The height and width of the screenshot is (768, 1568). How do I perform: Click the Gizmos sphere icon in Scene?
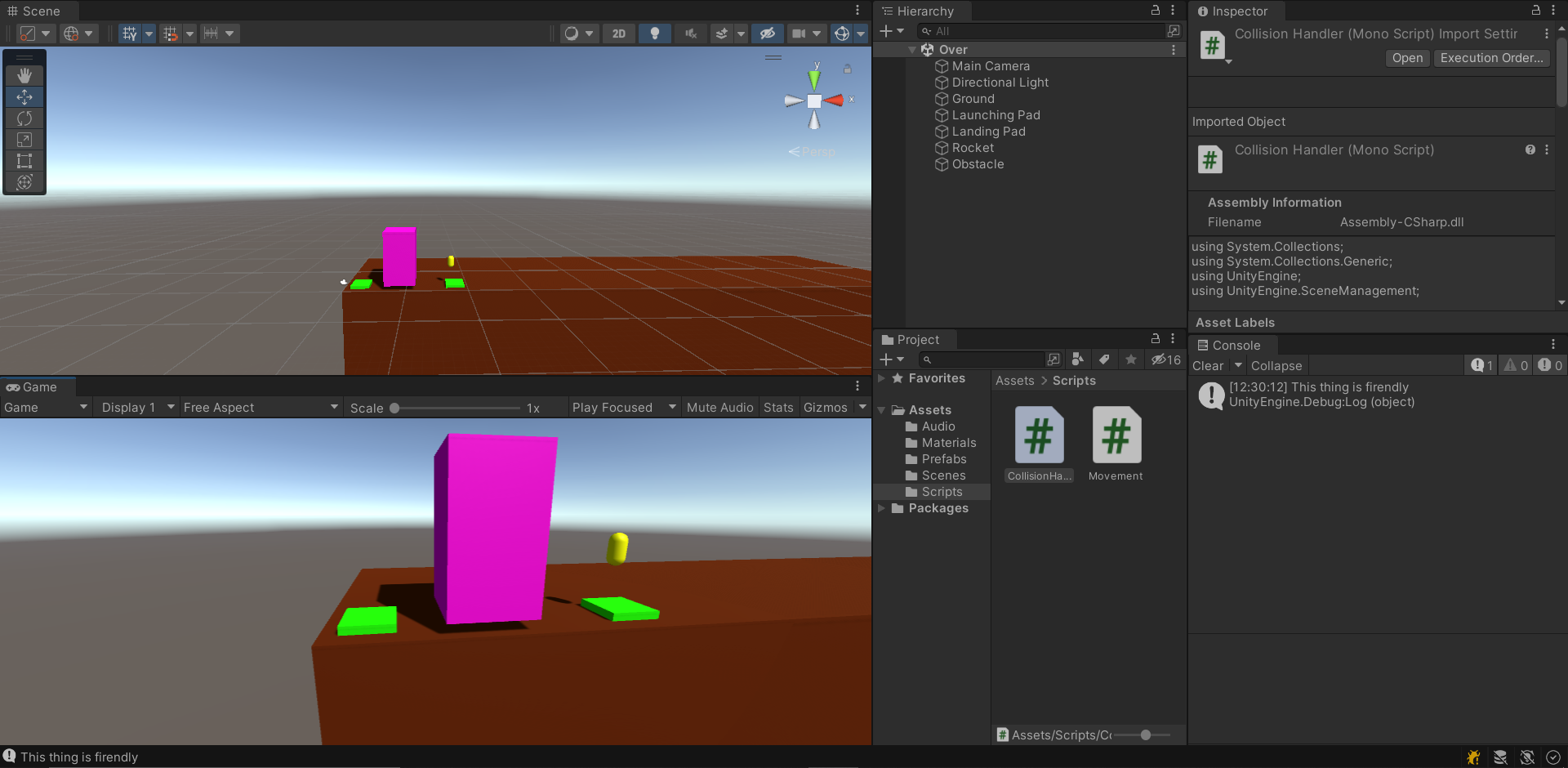(x=842, y=33)
